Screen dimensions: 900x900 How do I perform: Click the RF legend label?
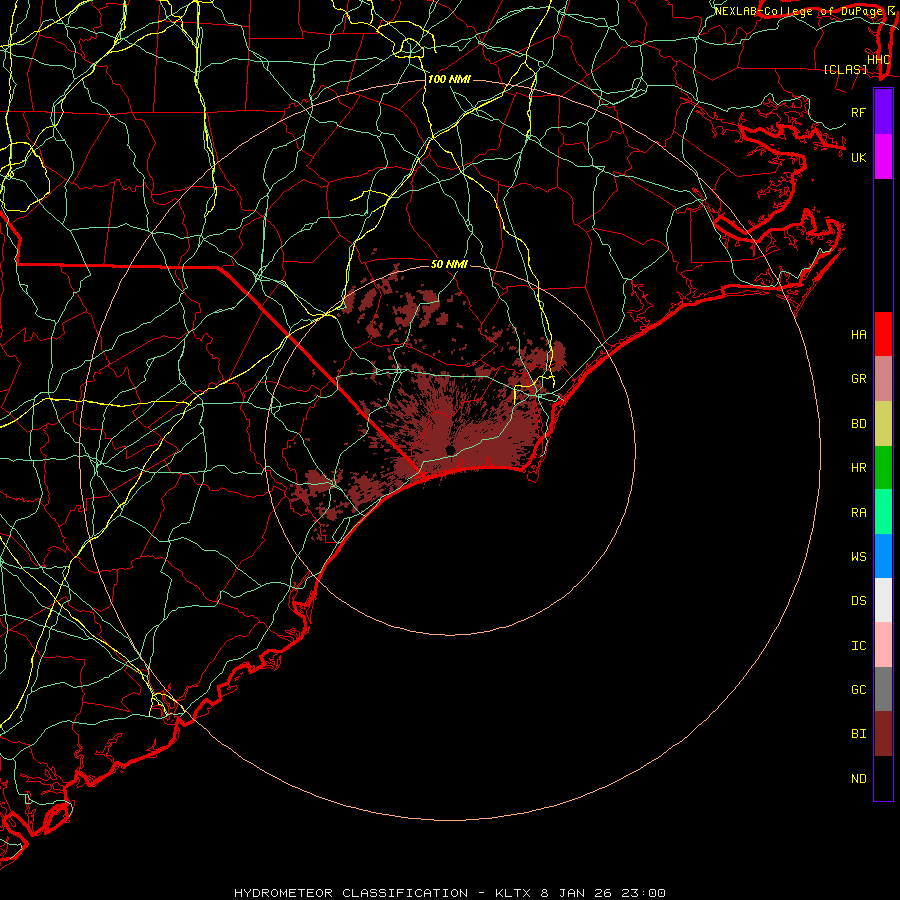click(859, 112)
